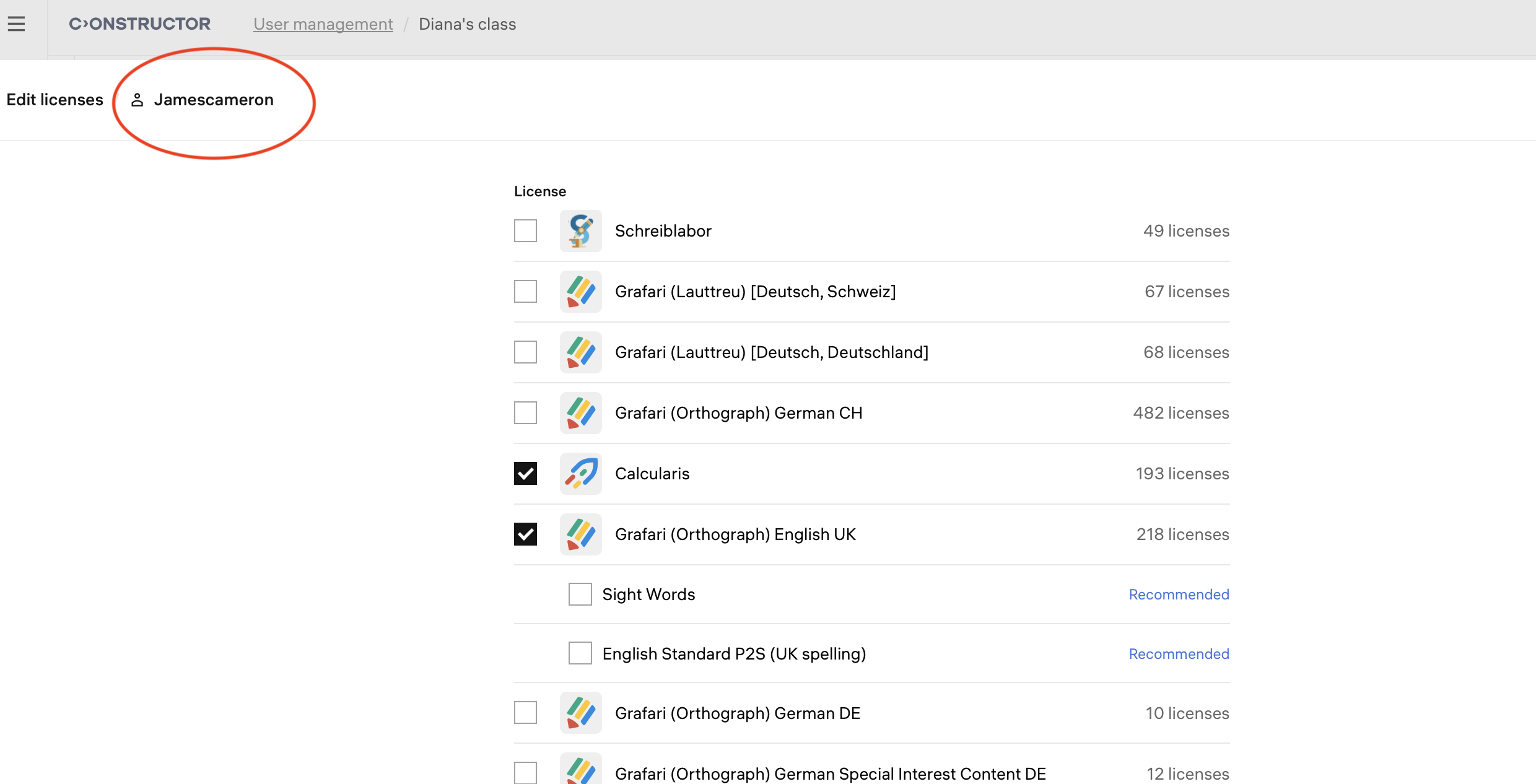Click the Grafari Lauttreu Schweiz icon
The height and width of the screenshot is (784, 1536).
(580, 292)
